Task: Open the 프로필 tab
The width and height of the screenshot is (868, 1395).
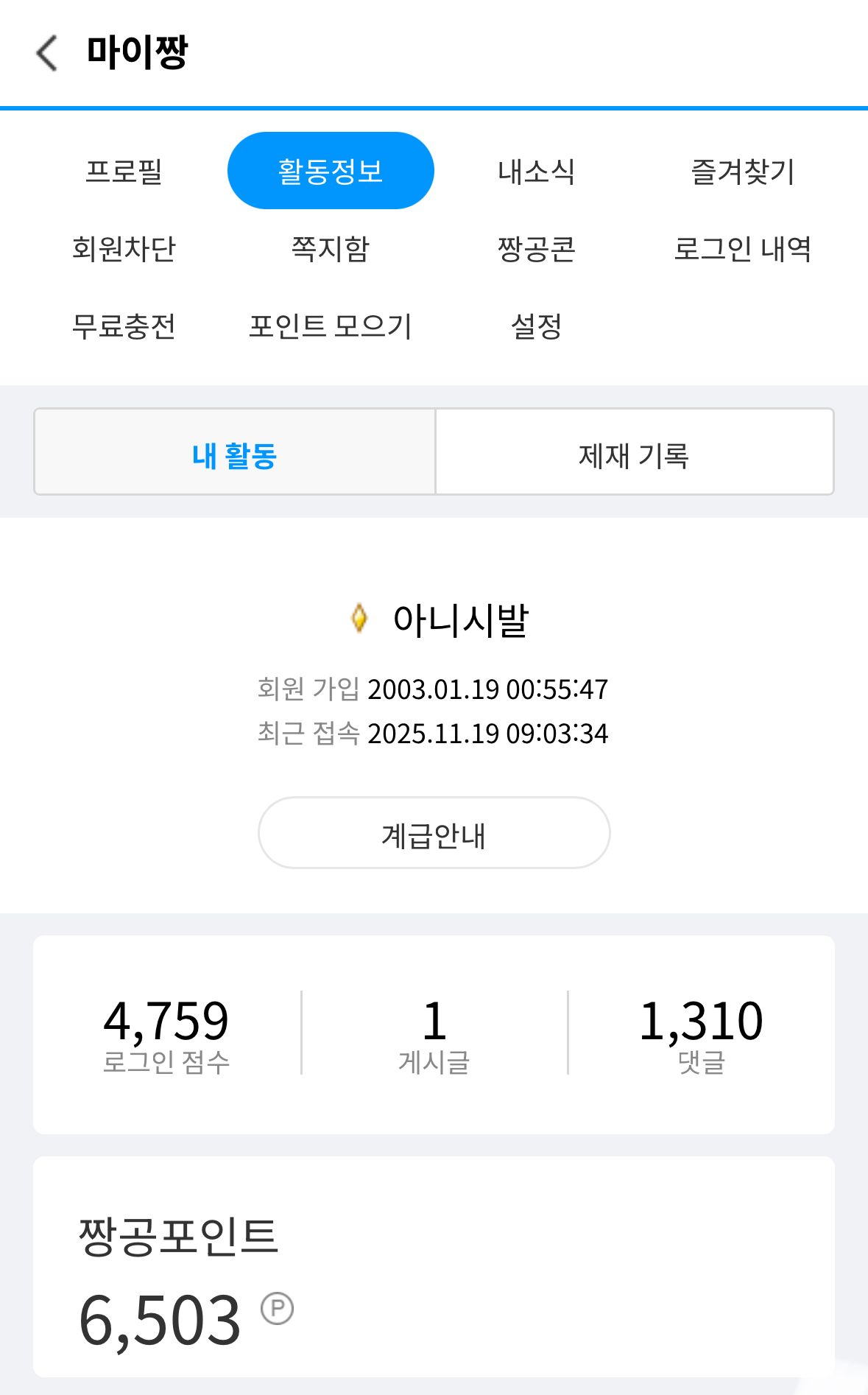Action: (x=124, y=172)
